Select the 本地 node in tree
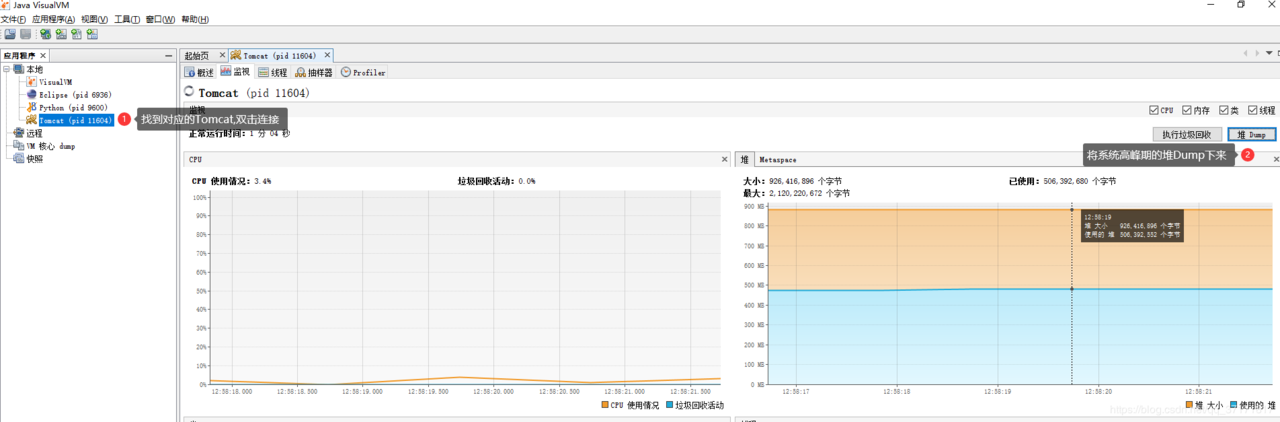The width and height of the screenshot is (1280, 422). (x=34, y=69)
